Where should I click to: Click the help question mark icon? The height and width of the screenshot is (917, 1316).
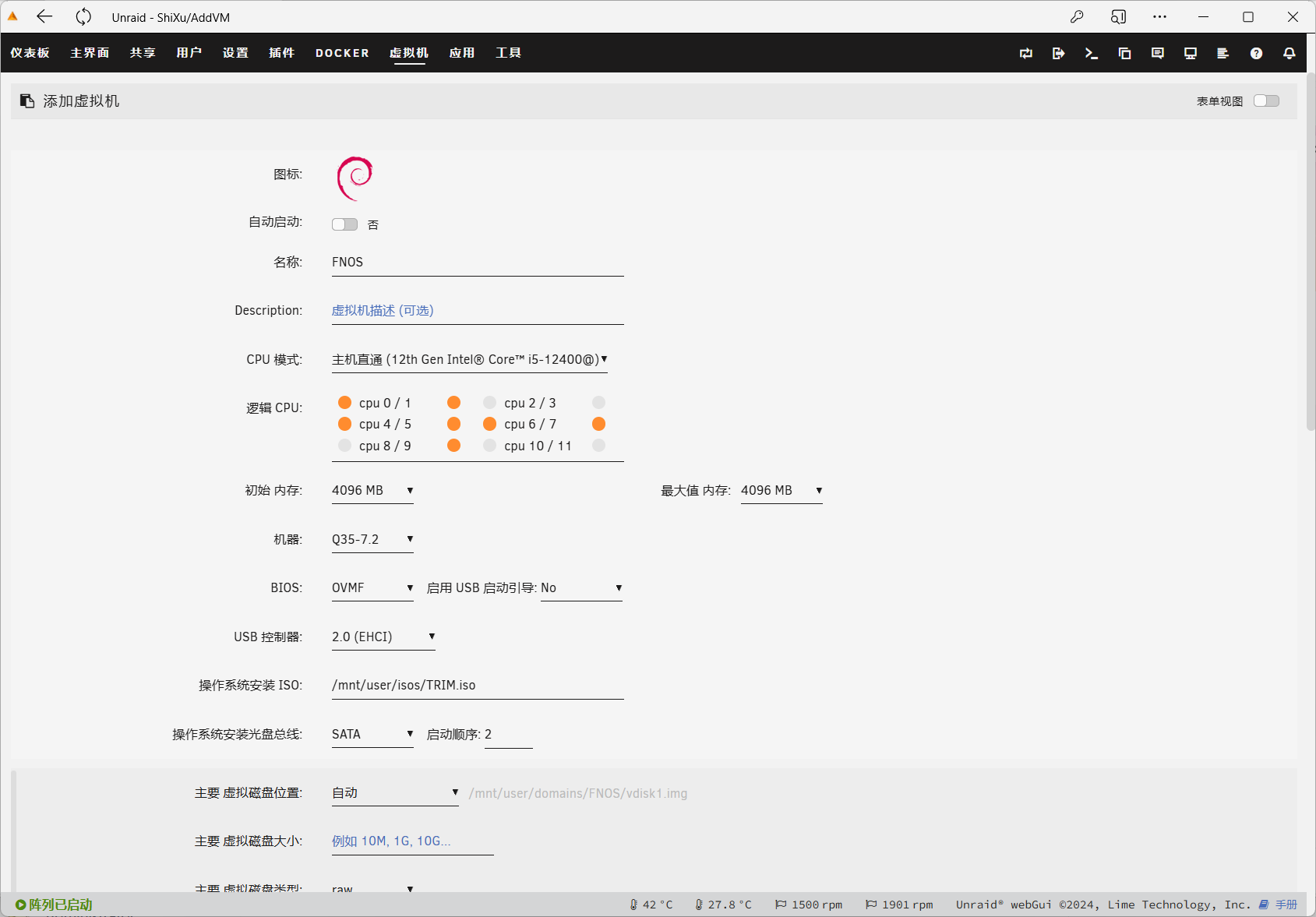tap(1256, 53)
